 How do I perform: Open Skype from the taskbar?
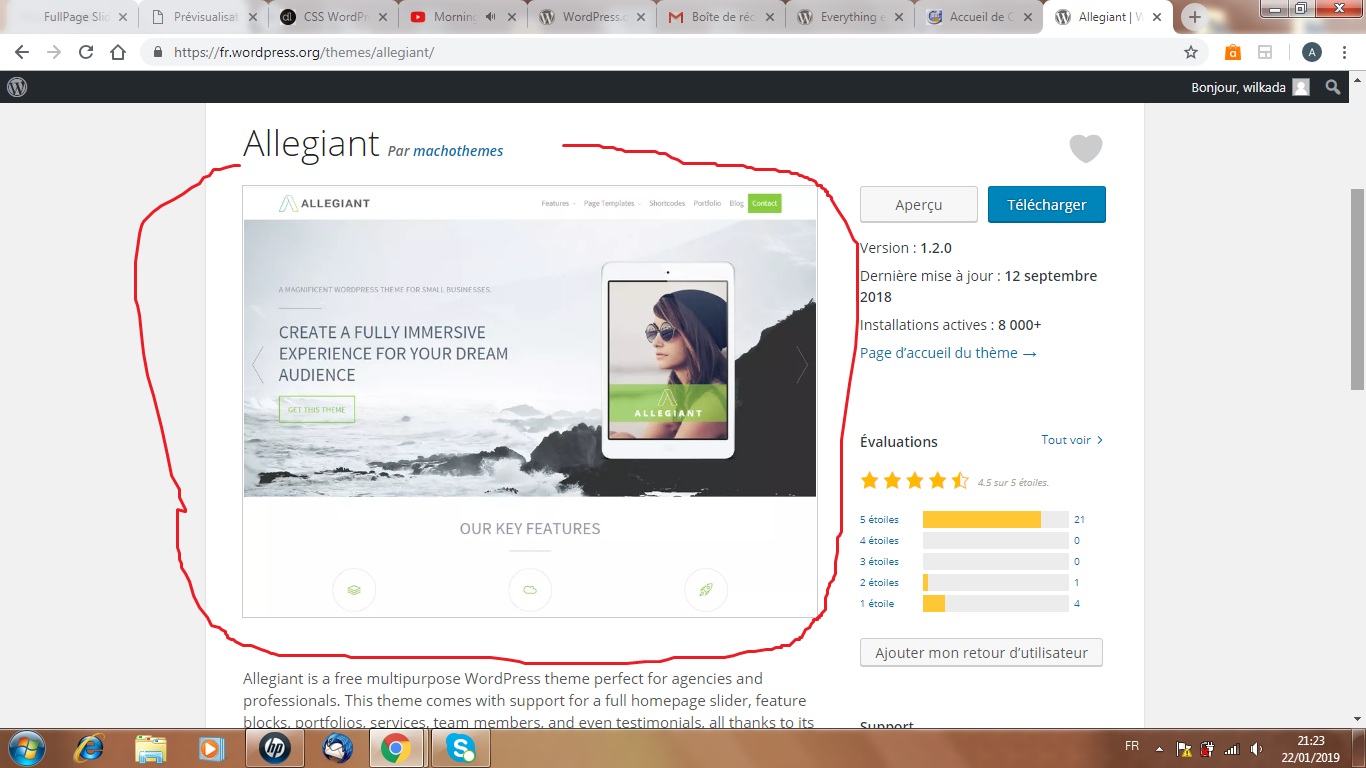[460, 748]
